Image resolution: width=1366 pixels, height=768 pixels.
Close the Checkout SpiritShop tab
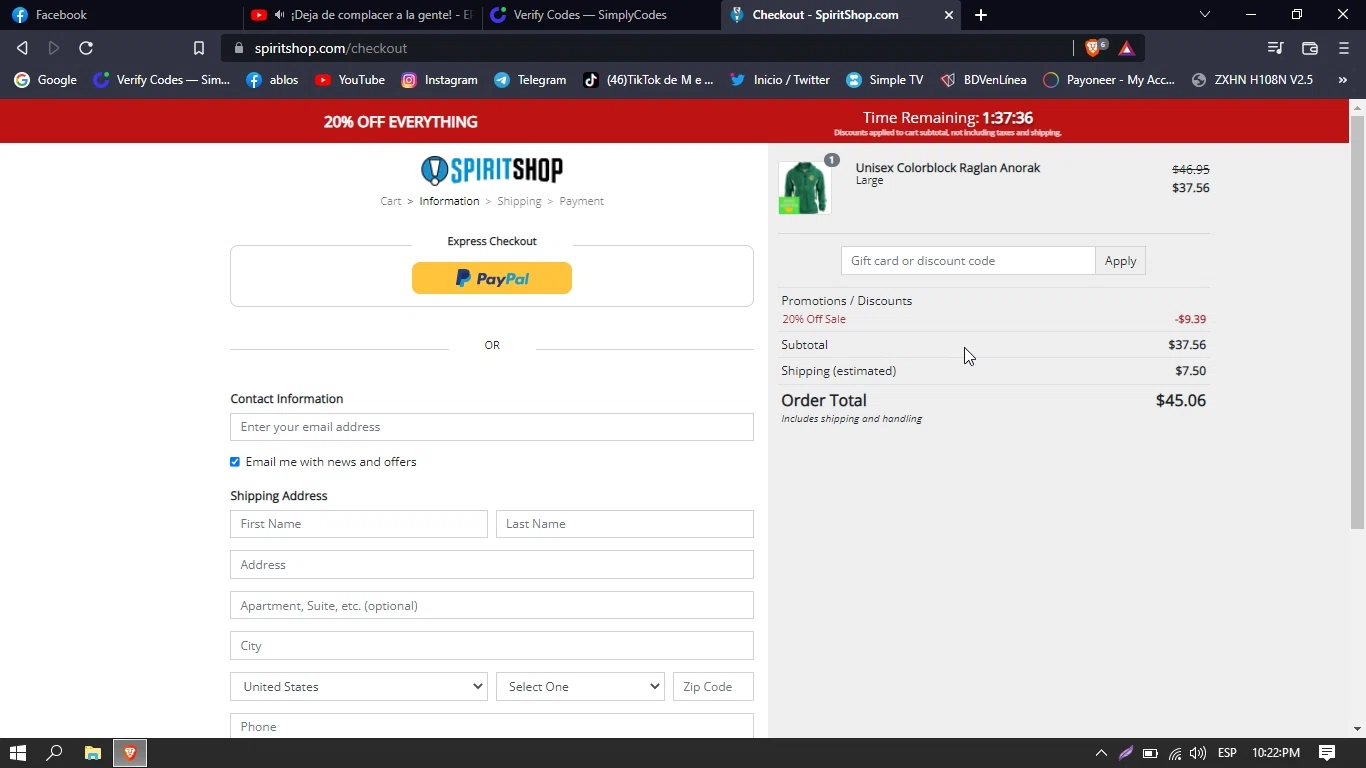[949, 15]
